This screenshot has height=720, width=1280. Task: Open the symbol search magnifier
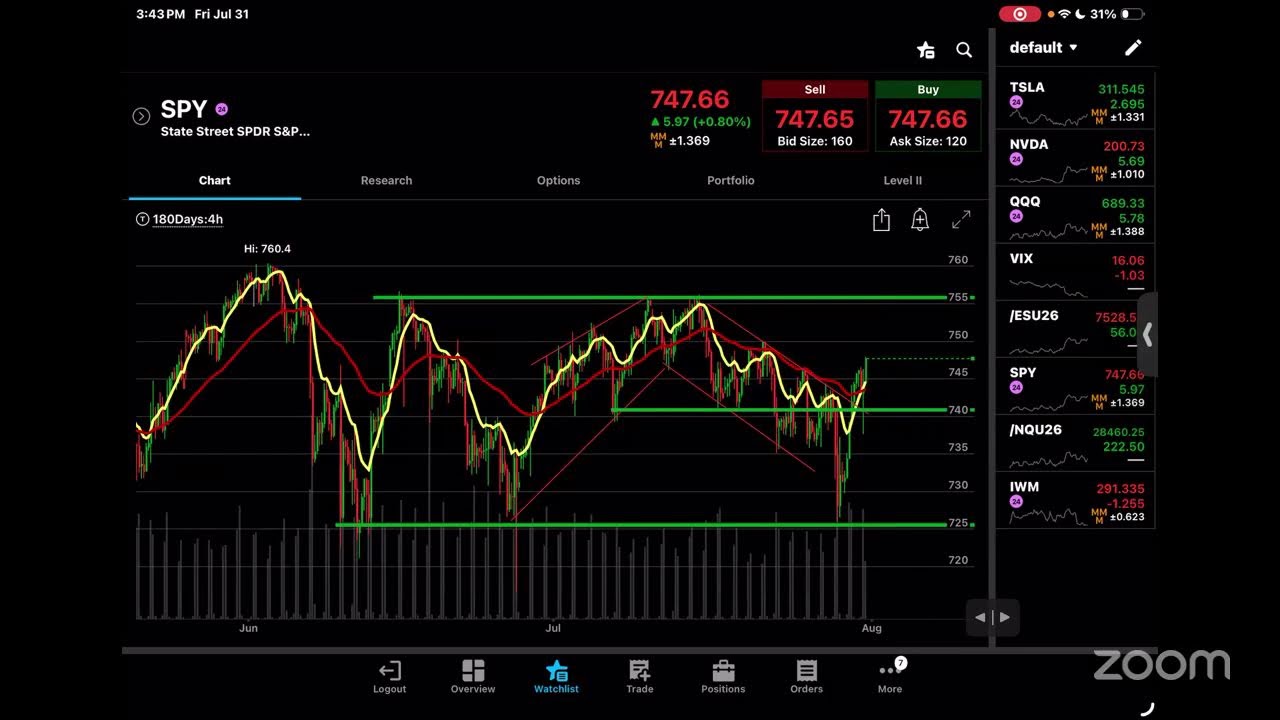(964, 50)
